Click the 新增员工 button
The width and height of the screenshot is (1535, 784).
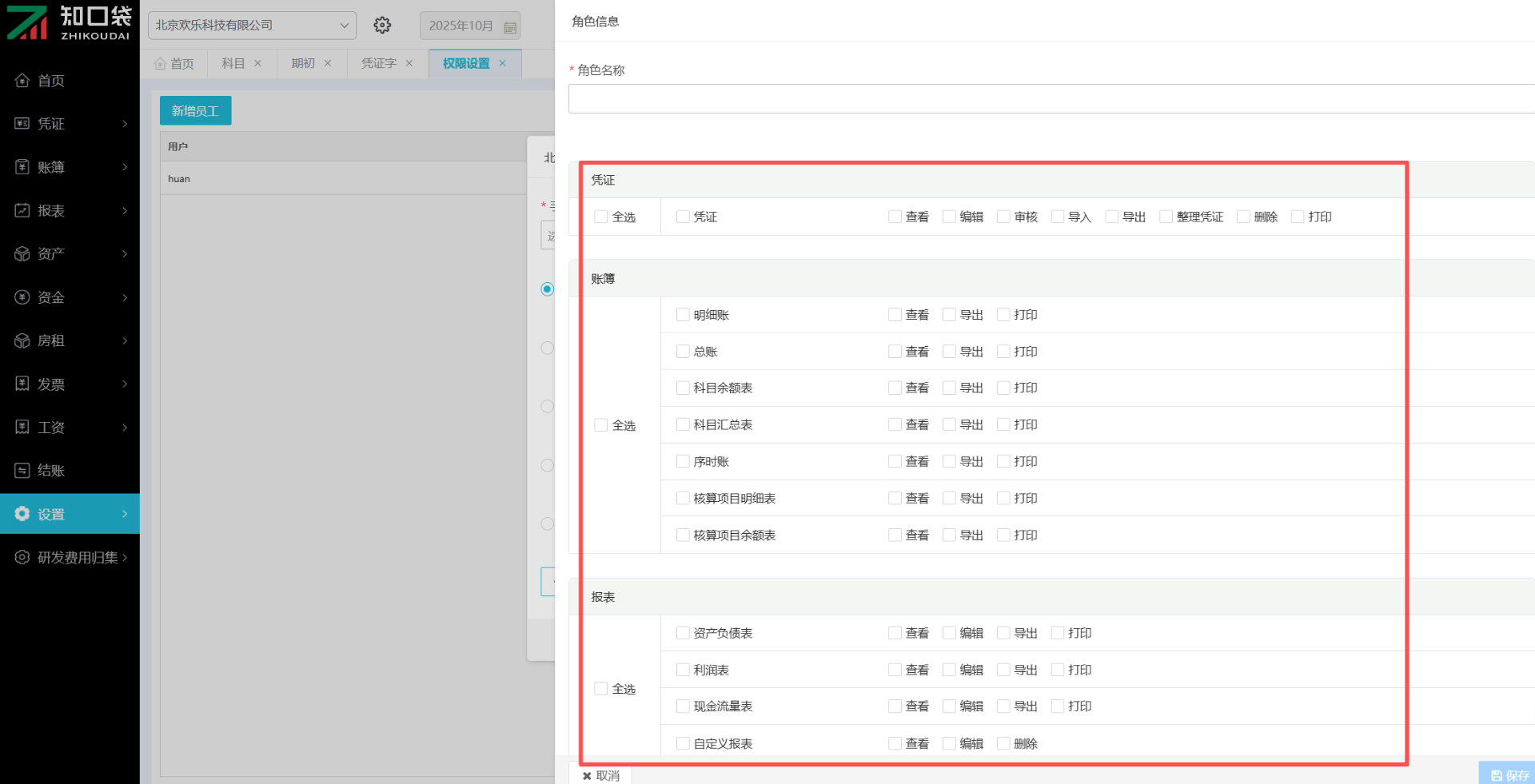pos(195,111)
